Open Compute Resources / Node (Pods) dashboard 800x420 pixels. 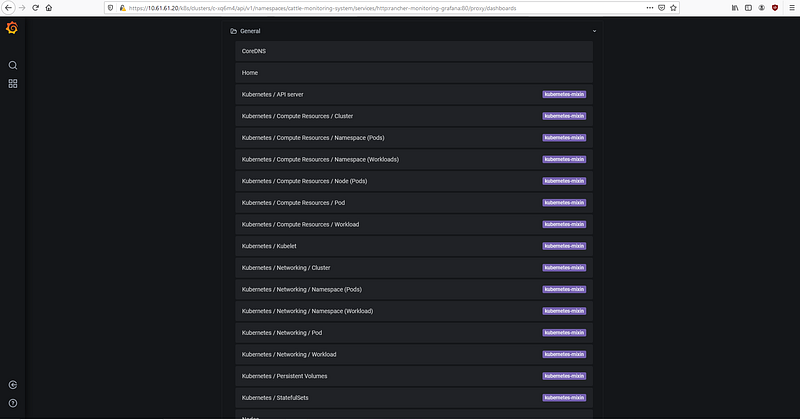coord(414,181)
